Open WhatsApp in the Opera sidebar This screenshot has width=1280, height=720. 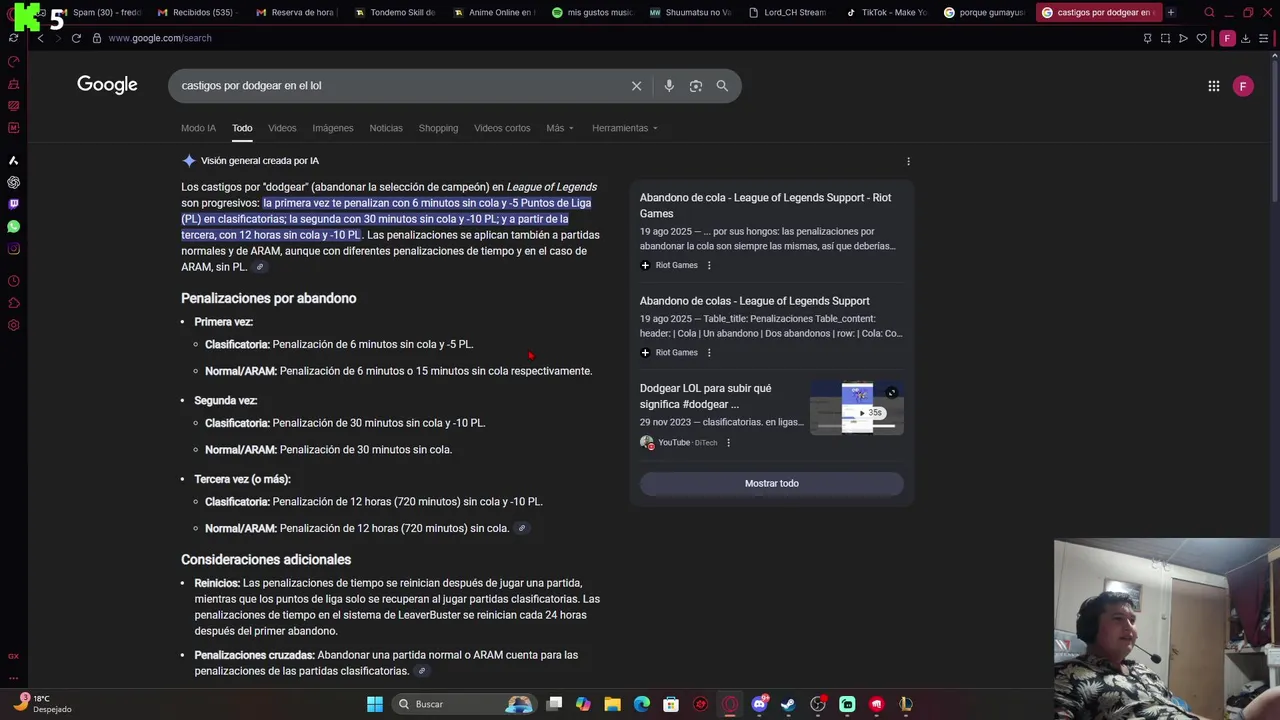point(13,226)
